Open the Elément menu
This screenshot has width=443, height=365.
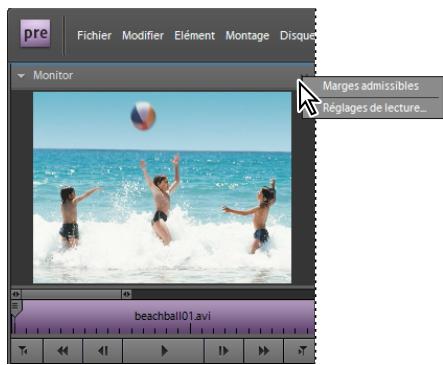(195, 35)
